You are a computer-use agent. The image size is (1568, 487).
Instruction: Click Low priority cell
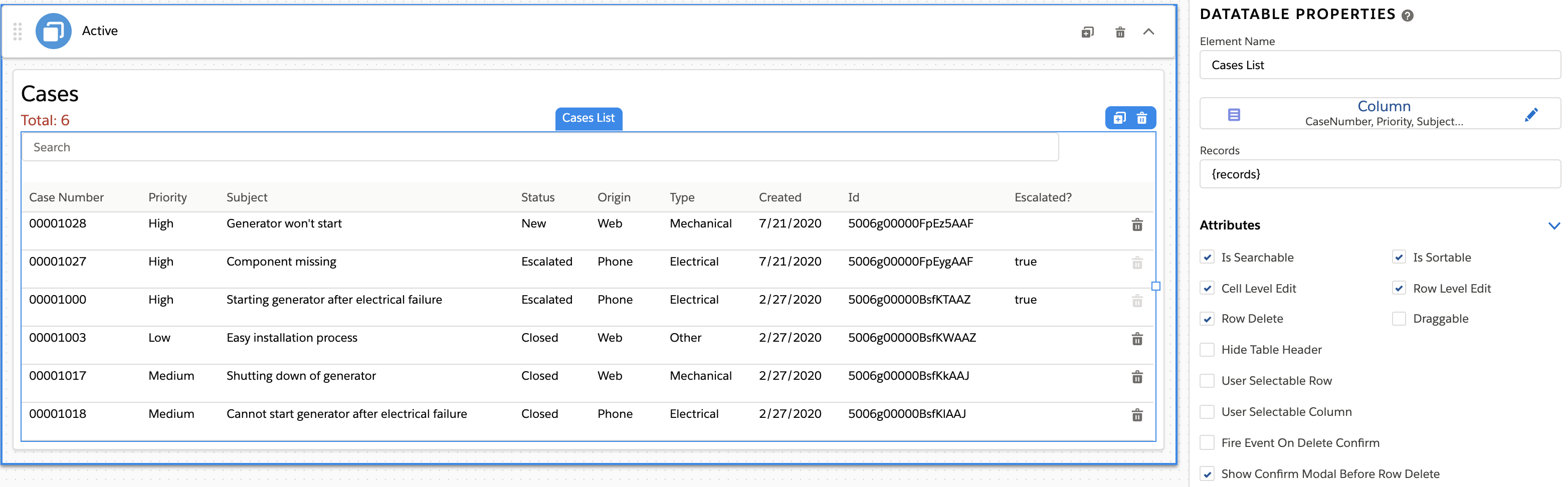pos(159,338)
